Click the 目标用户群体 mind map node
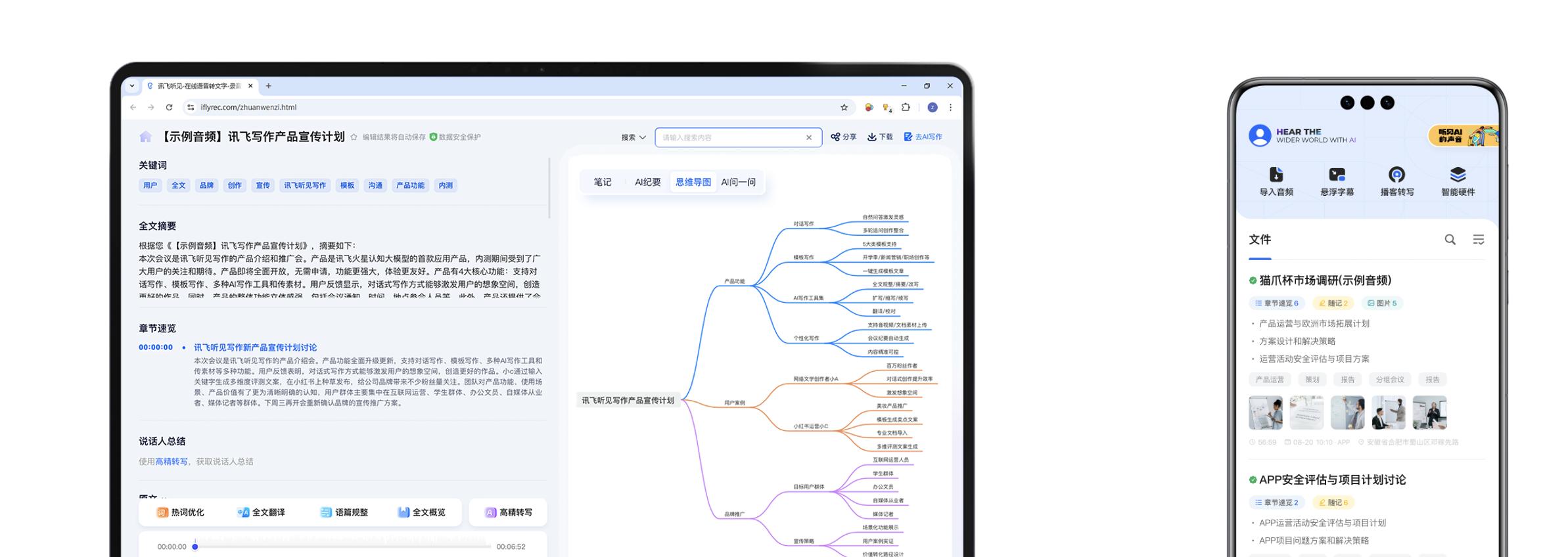Screen dimensions: 1568x557 pyautogui.click(x=809, y=487)
